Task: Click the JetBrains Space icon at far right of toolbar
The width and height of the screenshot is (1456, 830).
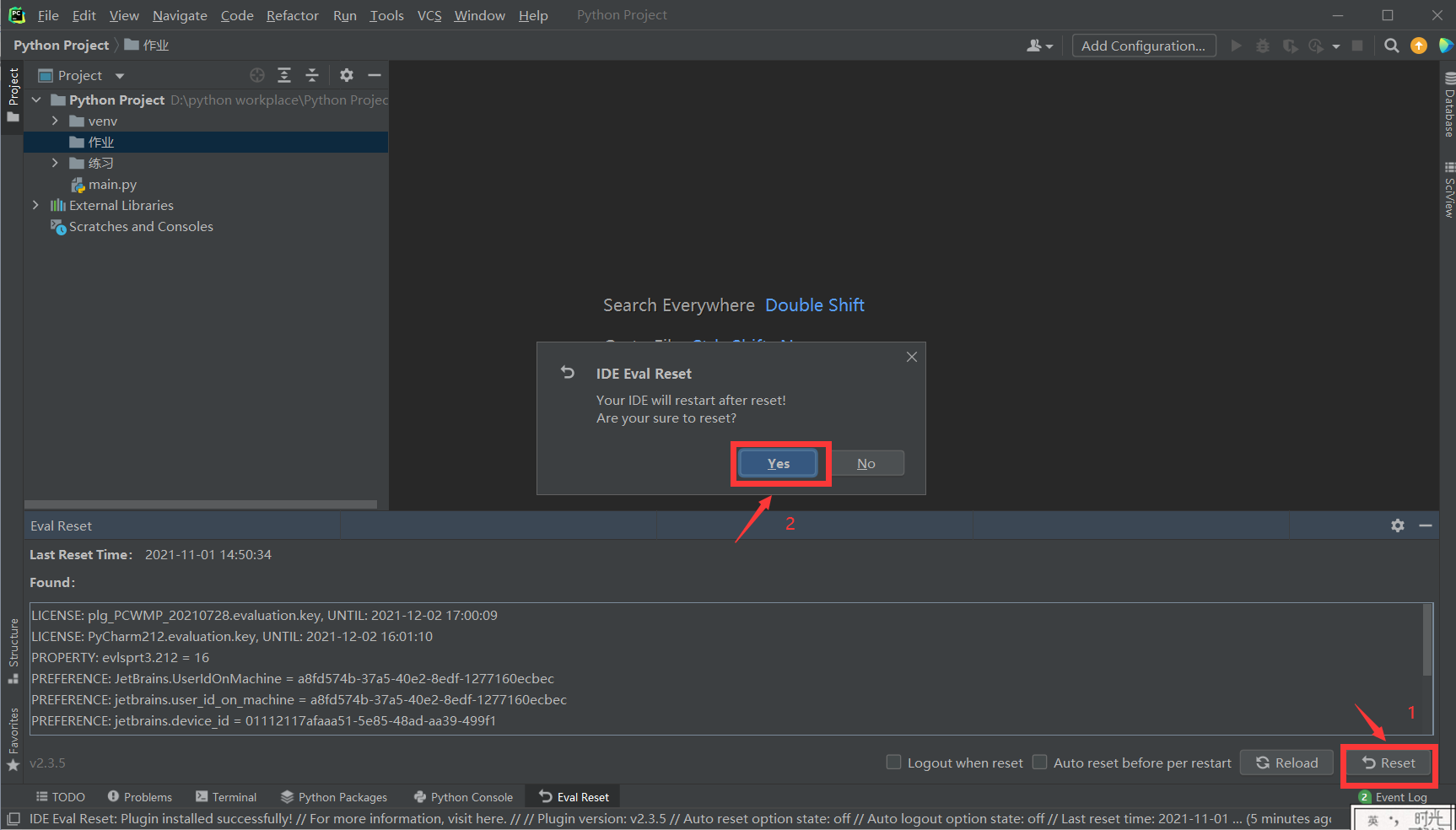Action: (x=1446, y=46)
